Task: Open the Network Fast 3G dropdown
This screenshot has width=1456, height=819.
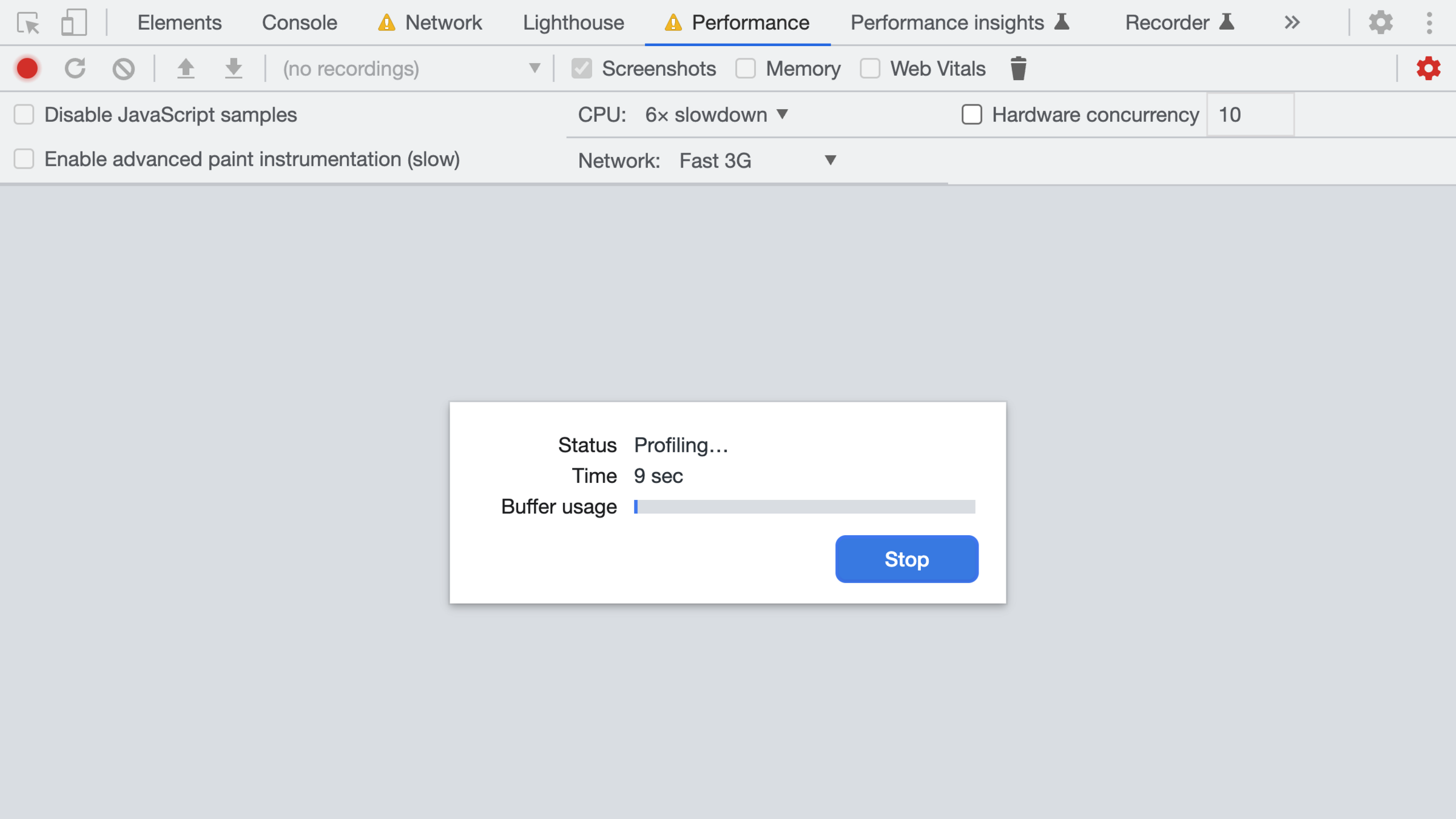Action: 757,161
